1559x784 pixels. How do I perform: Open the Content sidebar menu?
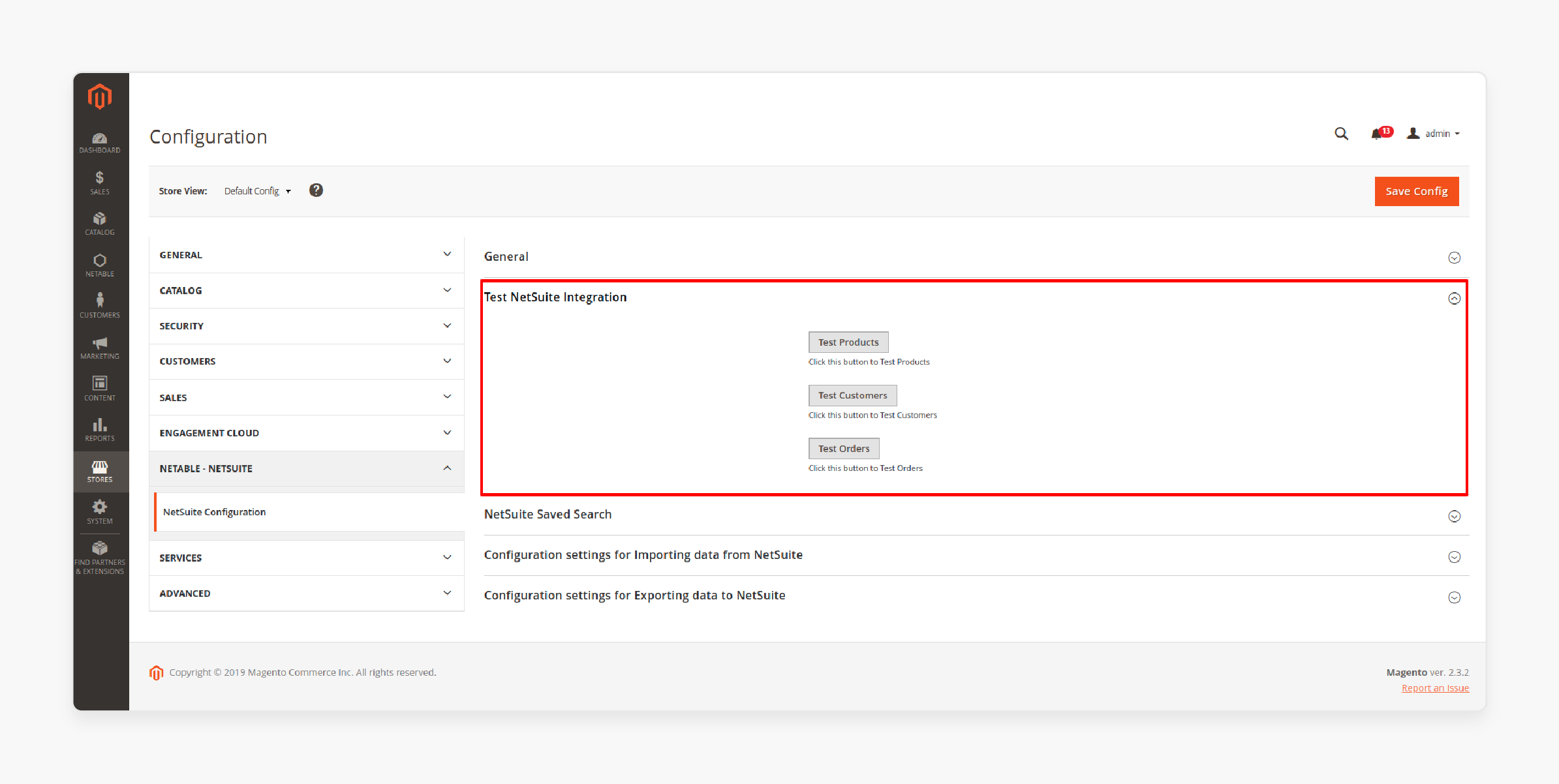(100, 389)
